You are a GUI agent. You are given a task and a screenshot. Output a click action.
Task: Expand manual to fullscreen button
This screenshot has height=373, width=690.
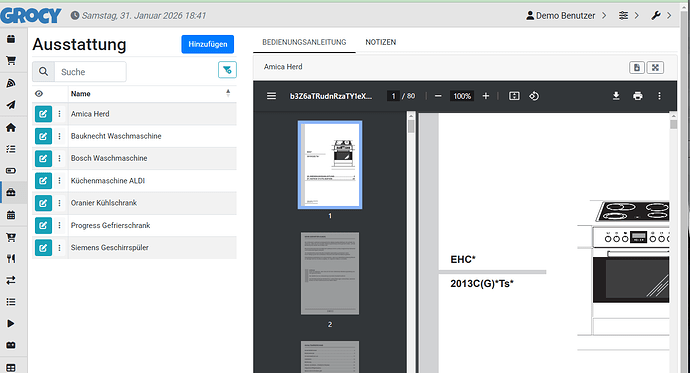point(655,67)
